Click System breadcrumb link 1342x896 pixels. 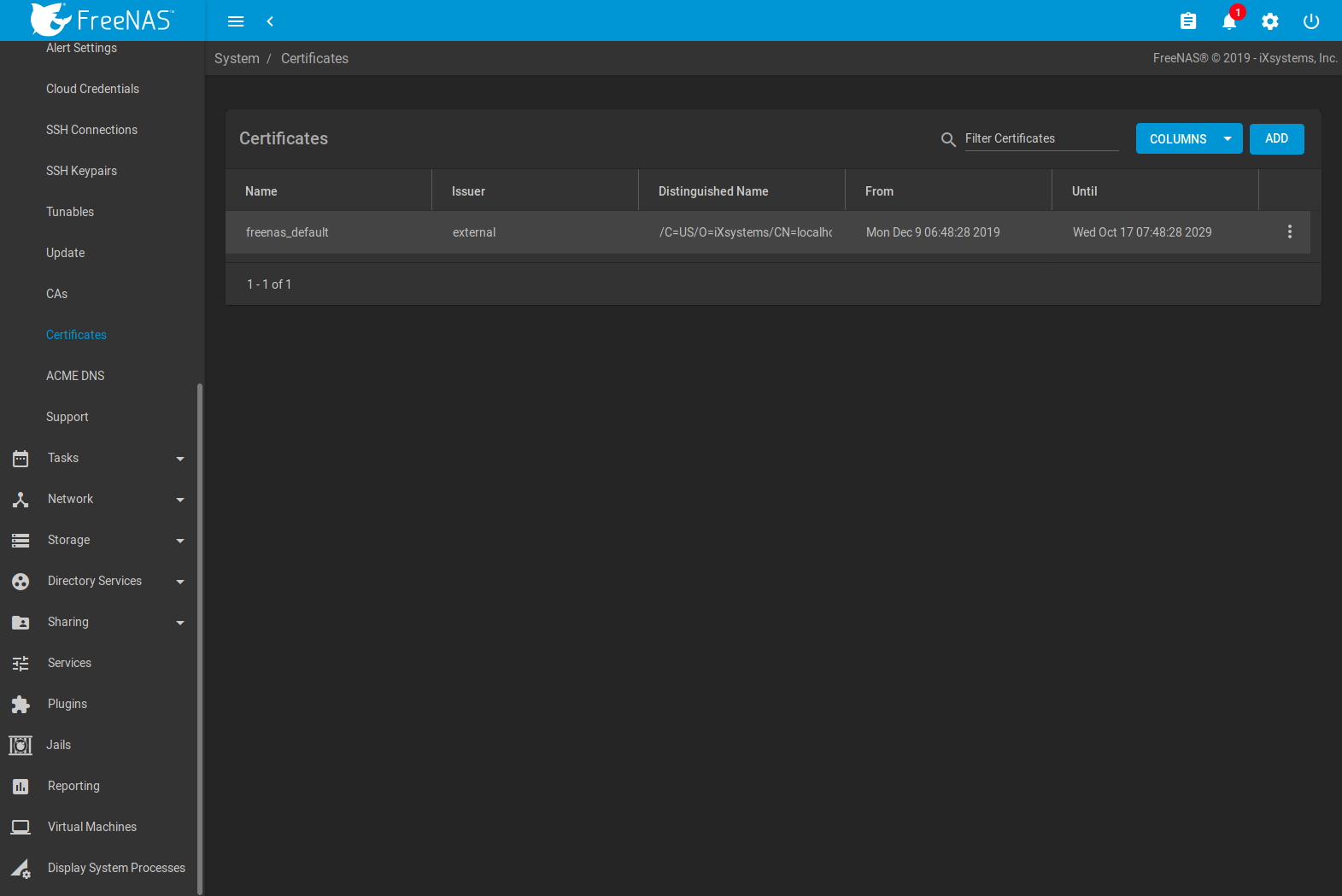[x=237, y=58]
